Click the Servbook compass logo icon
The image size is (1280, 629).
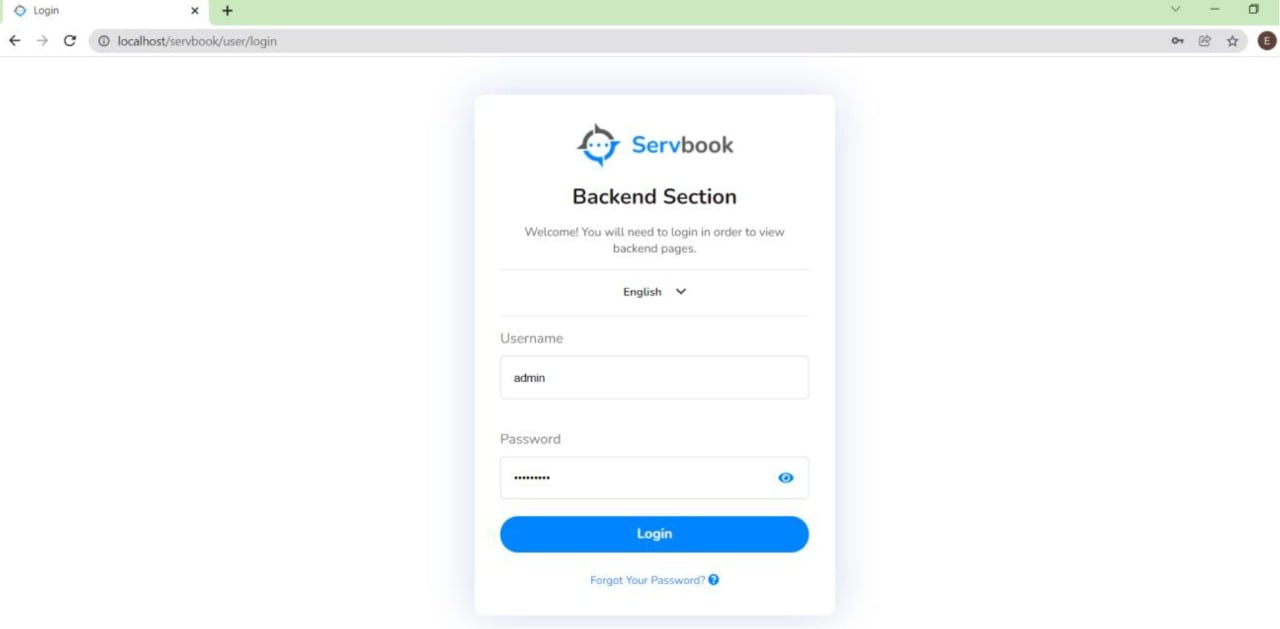pyautogui.click(x=598, y=146)
